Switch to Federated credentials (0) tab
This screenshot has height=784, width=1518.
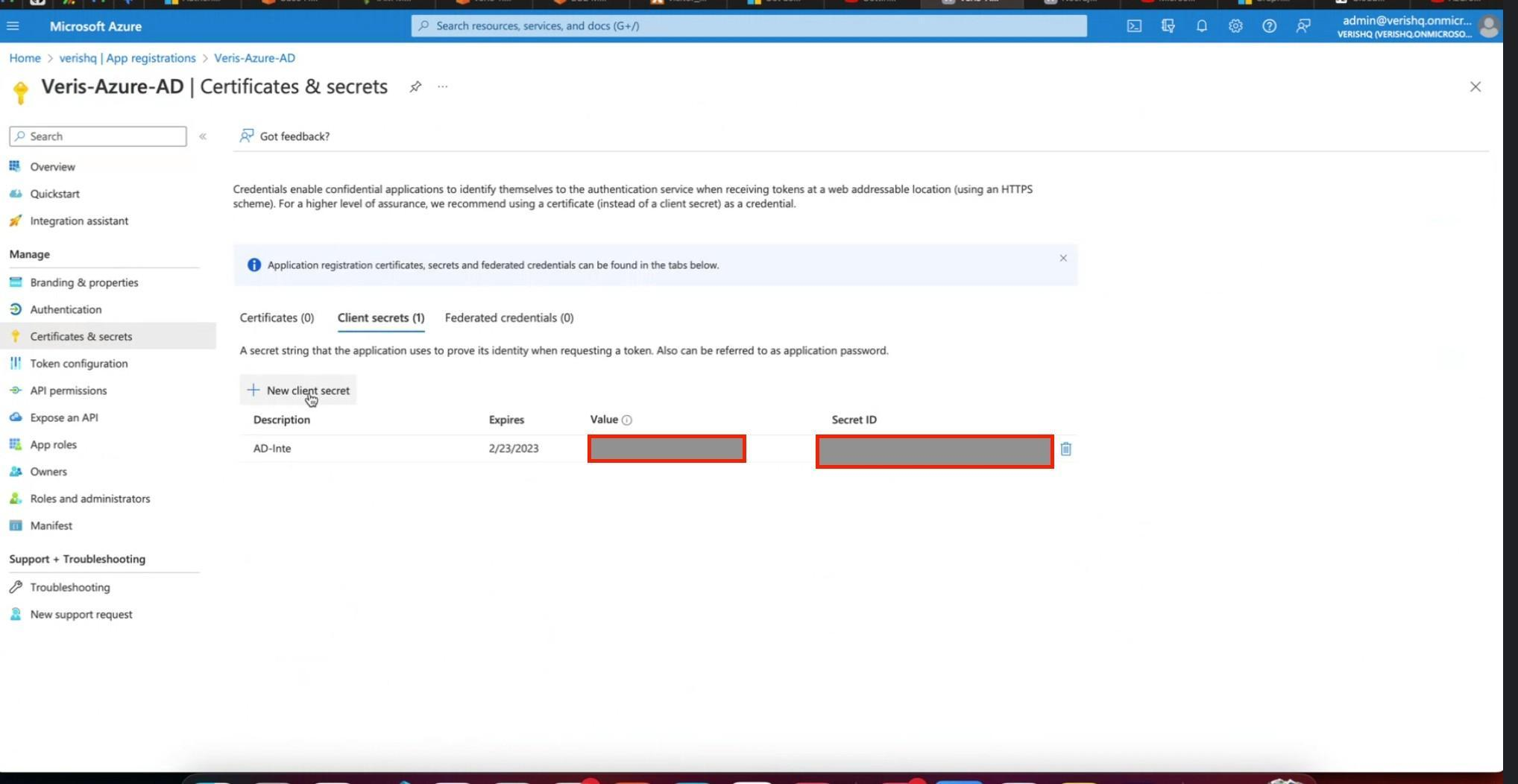508,318
